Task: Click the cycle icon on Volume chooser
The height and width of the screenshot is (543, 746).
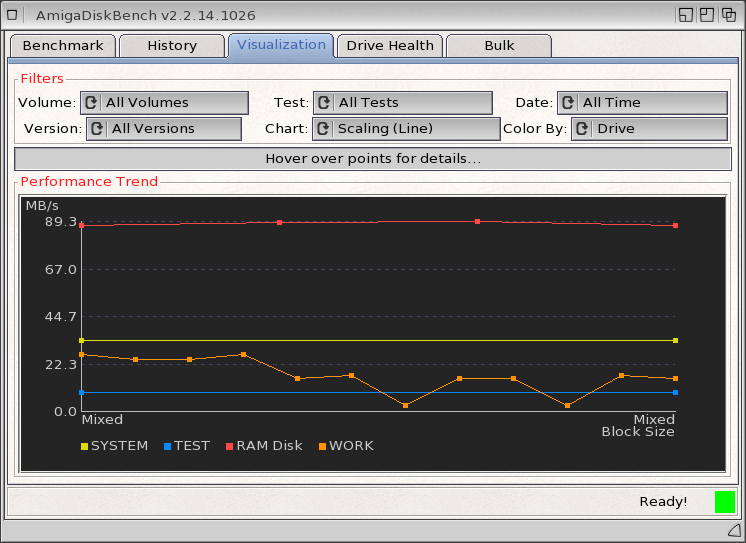Action: [91, 103]
